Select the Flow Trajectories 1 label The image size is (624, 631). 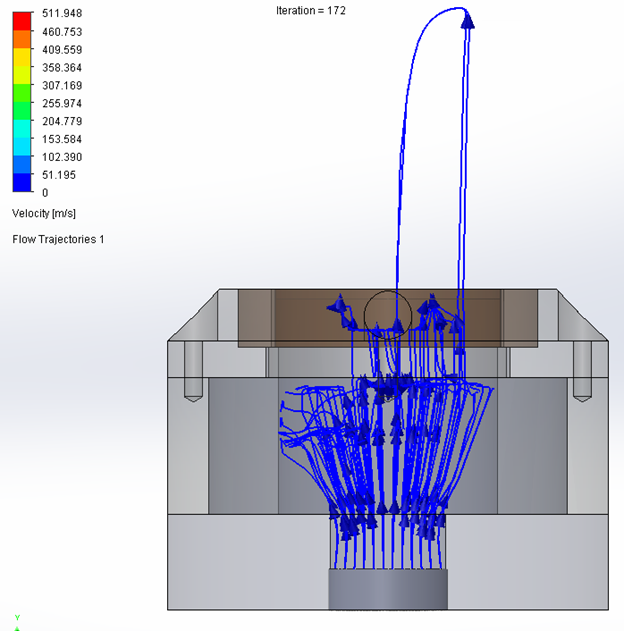[58, 239]
